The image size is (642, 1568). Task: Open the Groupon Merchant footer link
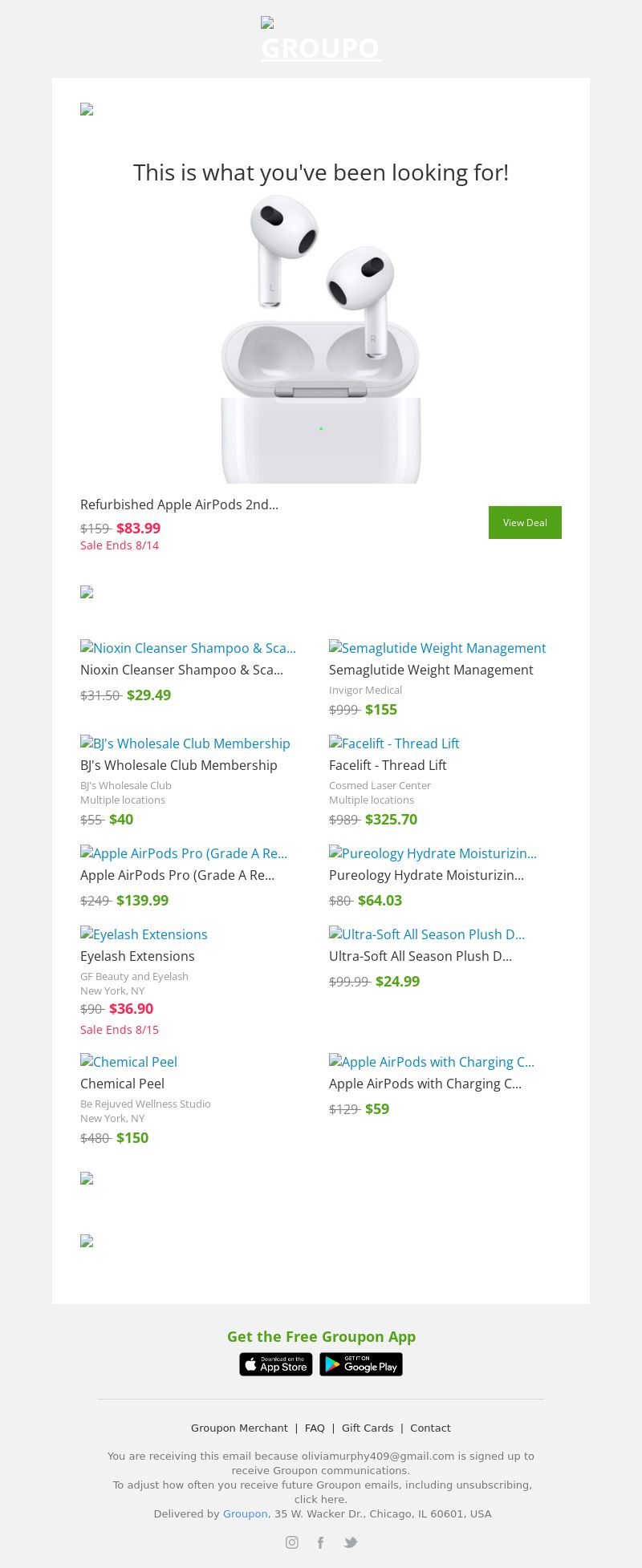239,1428
